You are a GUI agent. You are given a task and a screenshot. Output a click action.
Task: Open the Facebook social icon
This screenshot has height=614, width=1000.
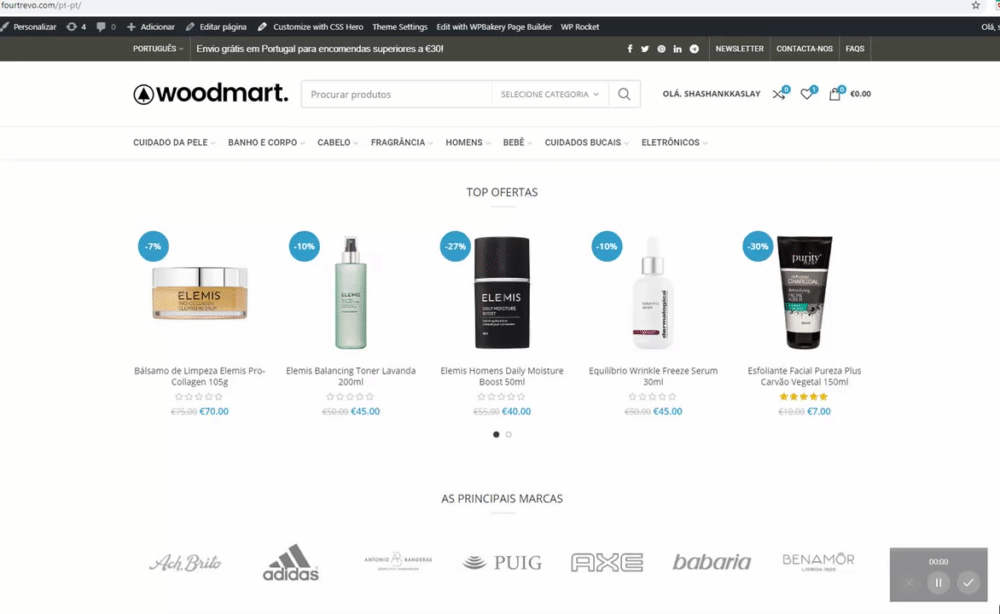coord(629,48)
